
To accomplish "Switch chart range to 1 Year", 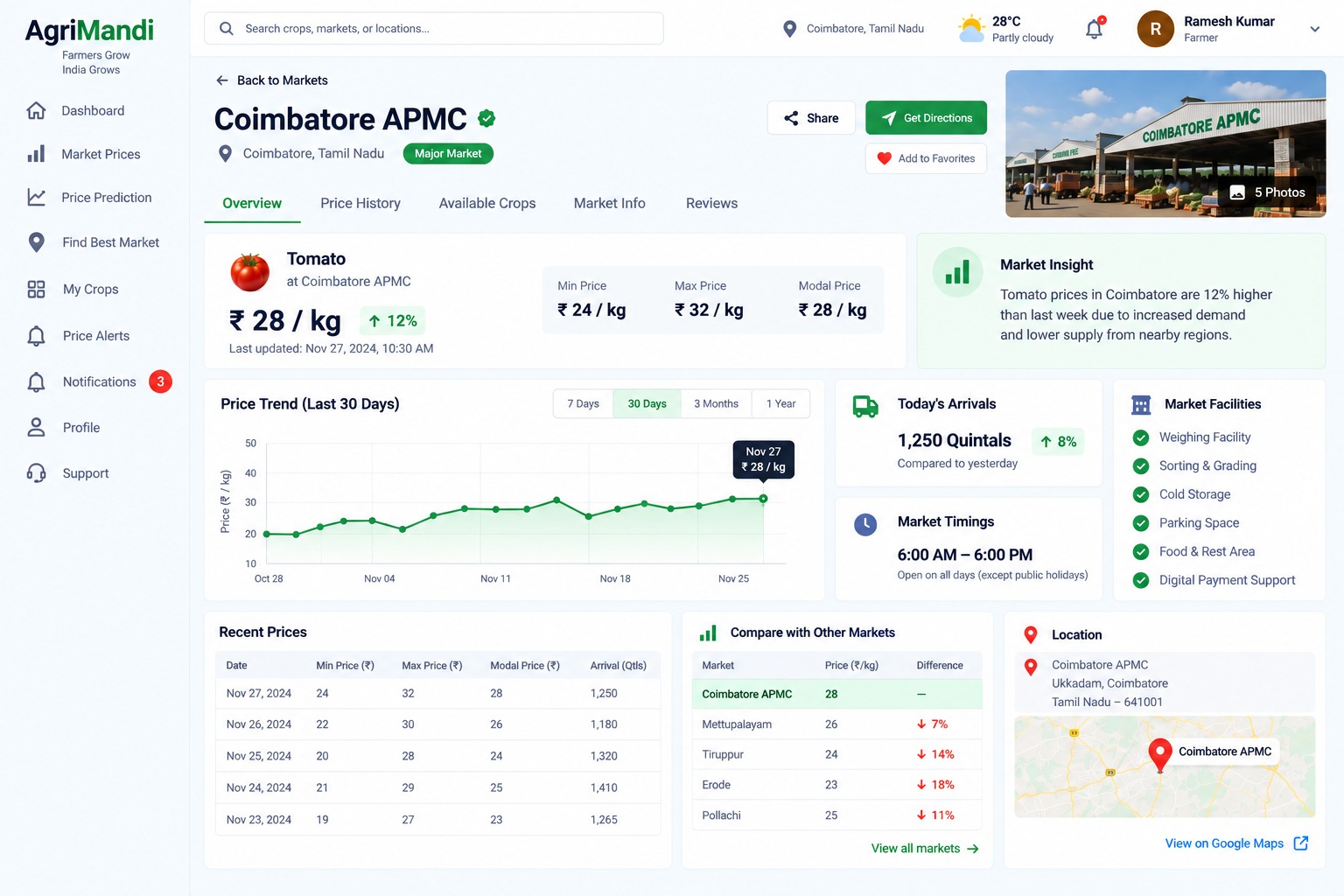I will (x=781, y=404).
